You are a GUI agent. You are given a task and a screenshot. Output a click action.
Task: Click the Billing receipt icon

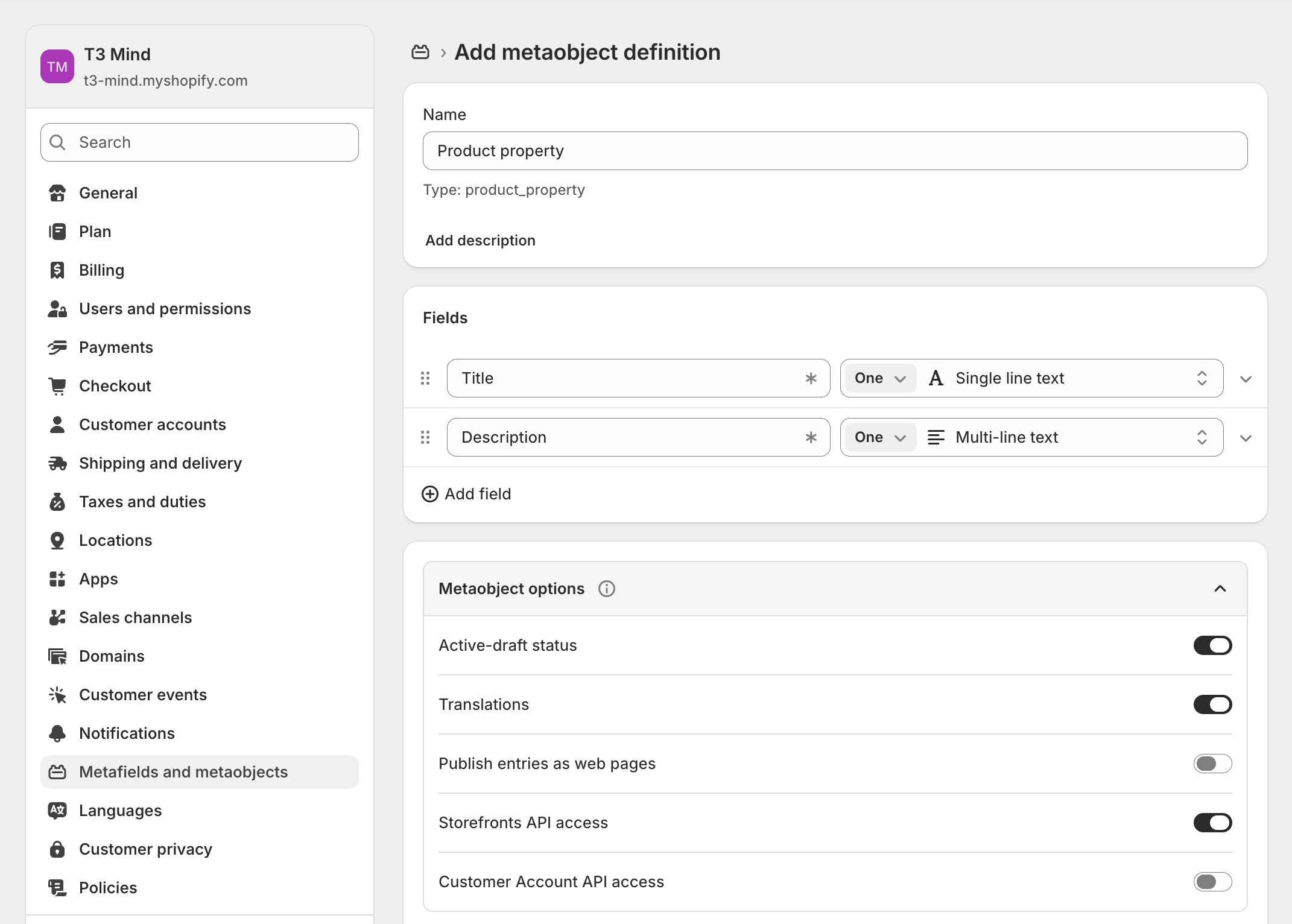point(57,270)
